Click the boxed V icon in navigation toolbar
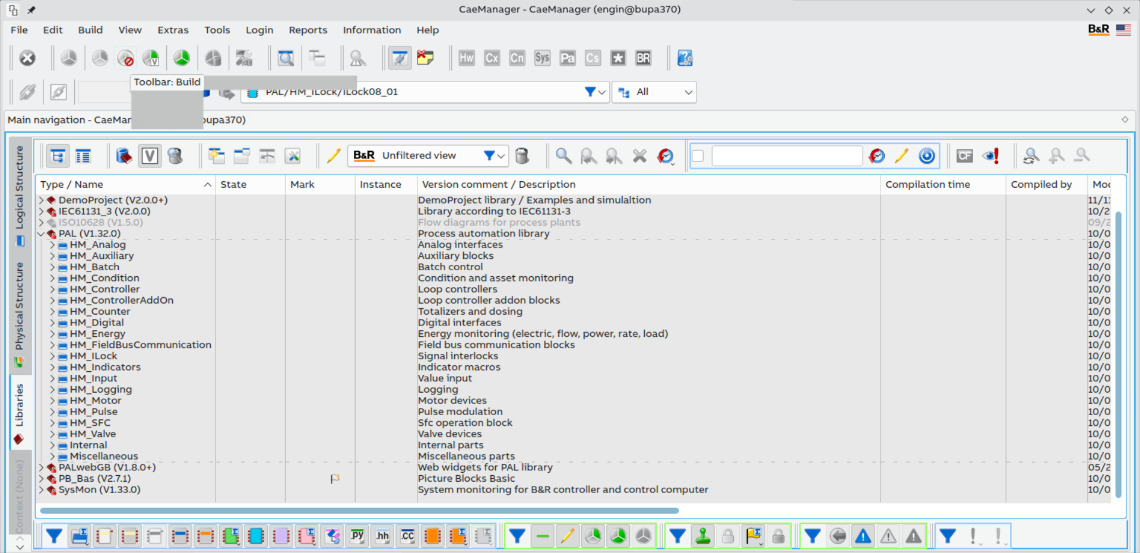This screenshot has height=553, width=1140. click(x=149, y=156)
